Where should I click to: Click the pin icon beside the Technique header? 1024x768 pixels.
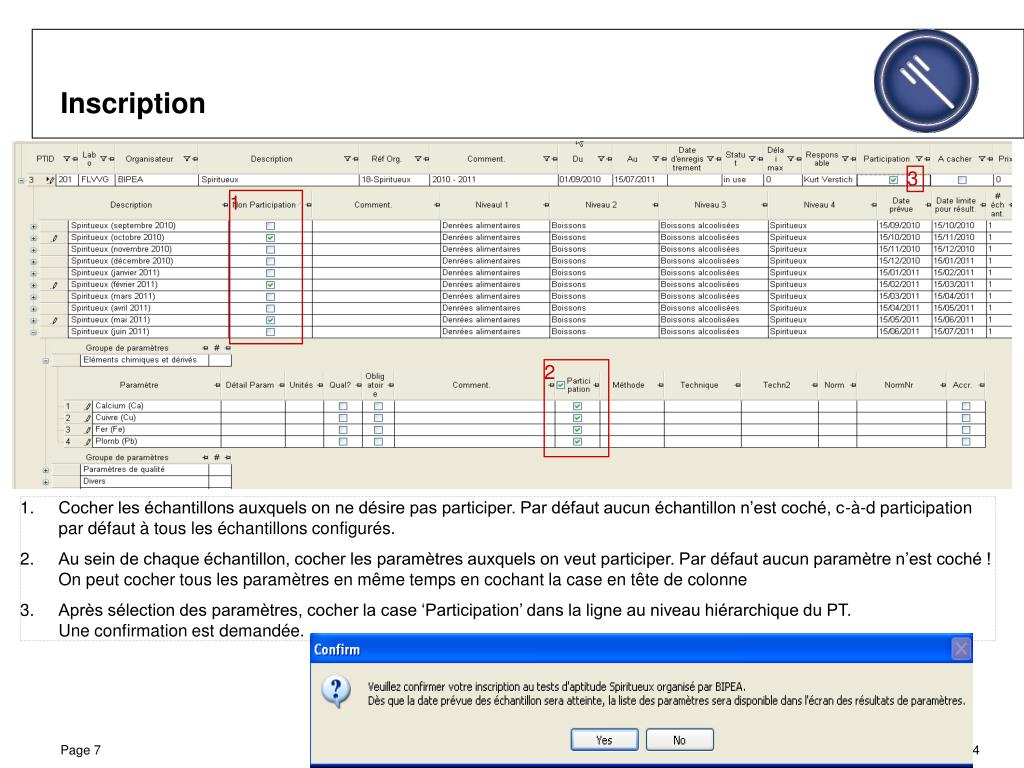(737, 385)
